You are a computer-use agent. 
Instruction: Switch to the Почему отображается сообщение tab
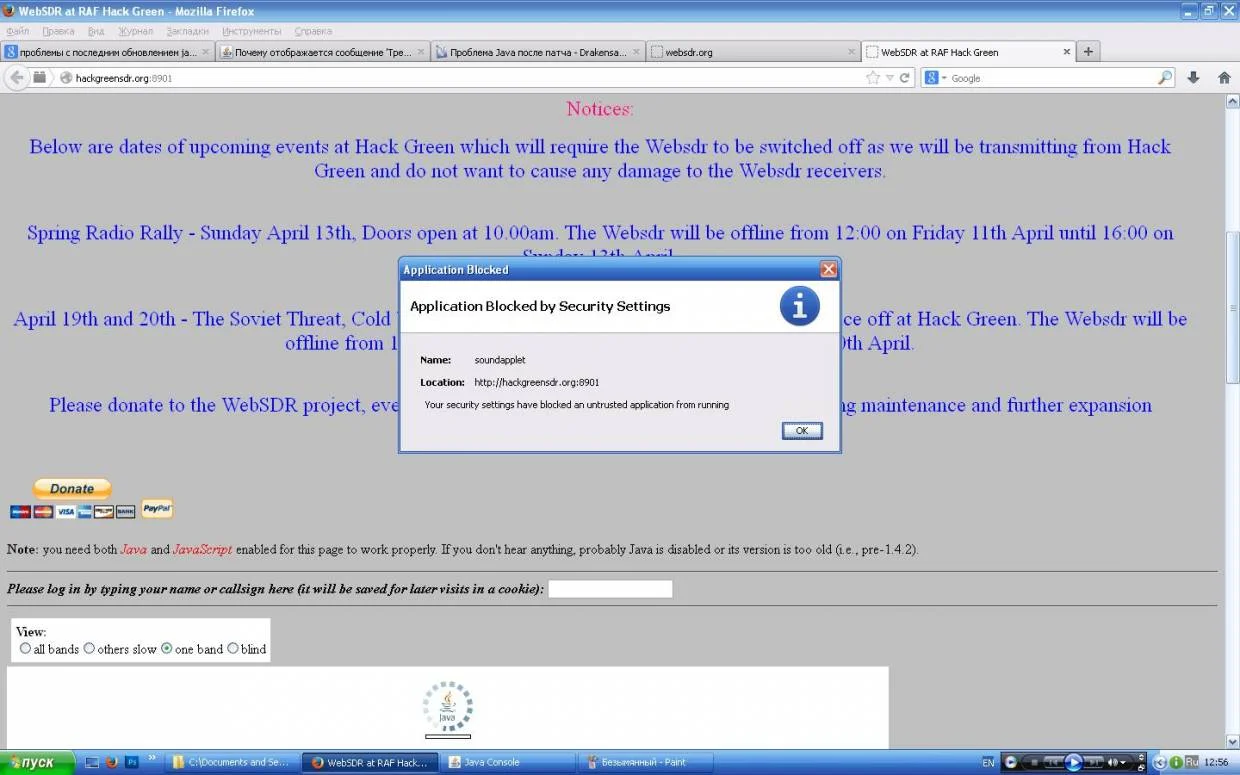coord(323,52)
